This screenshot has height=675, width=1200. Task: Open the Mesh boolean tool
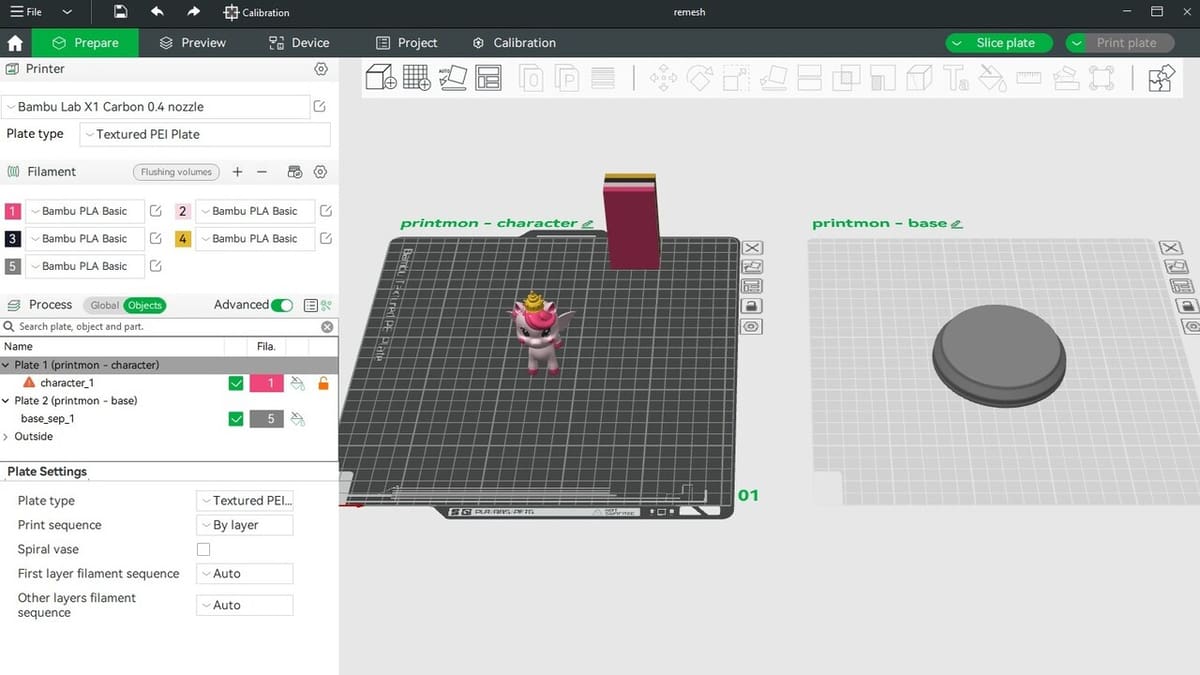coord(846,78)
